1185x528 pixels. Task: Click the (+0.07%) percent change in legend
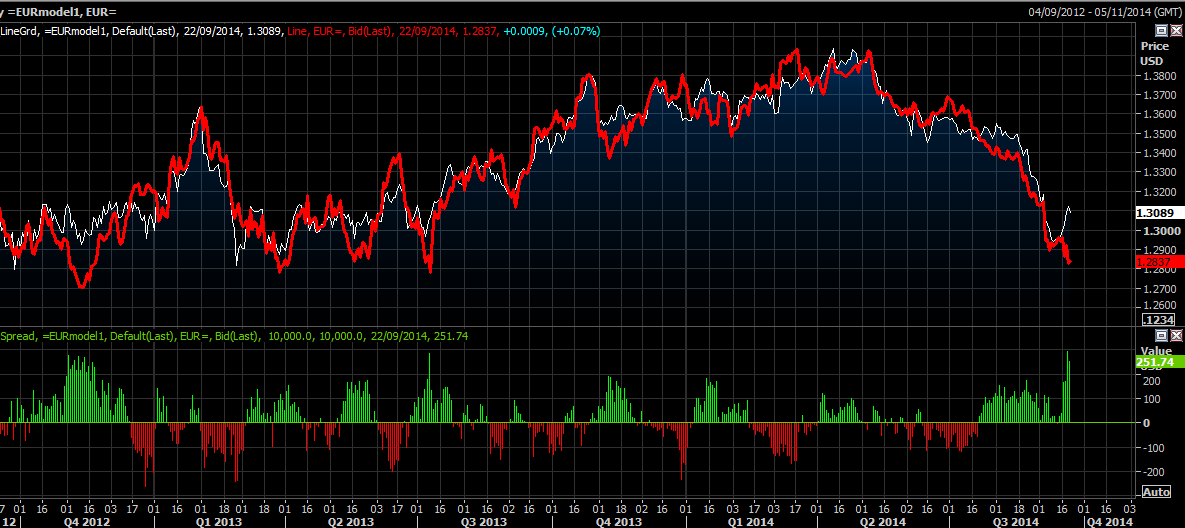(x=575, y=32)
